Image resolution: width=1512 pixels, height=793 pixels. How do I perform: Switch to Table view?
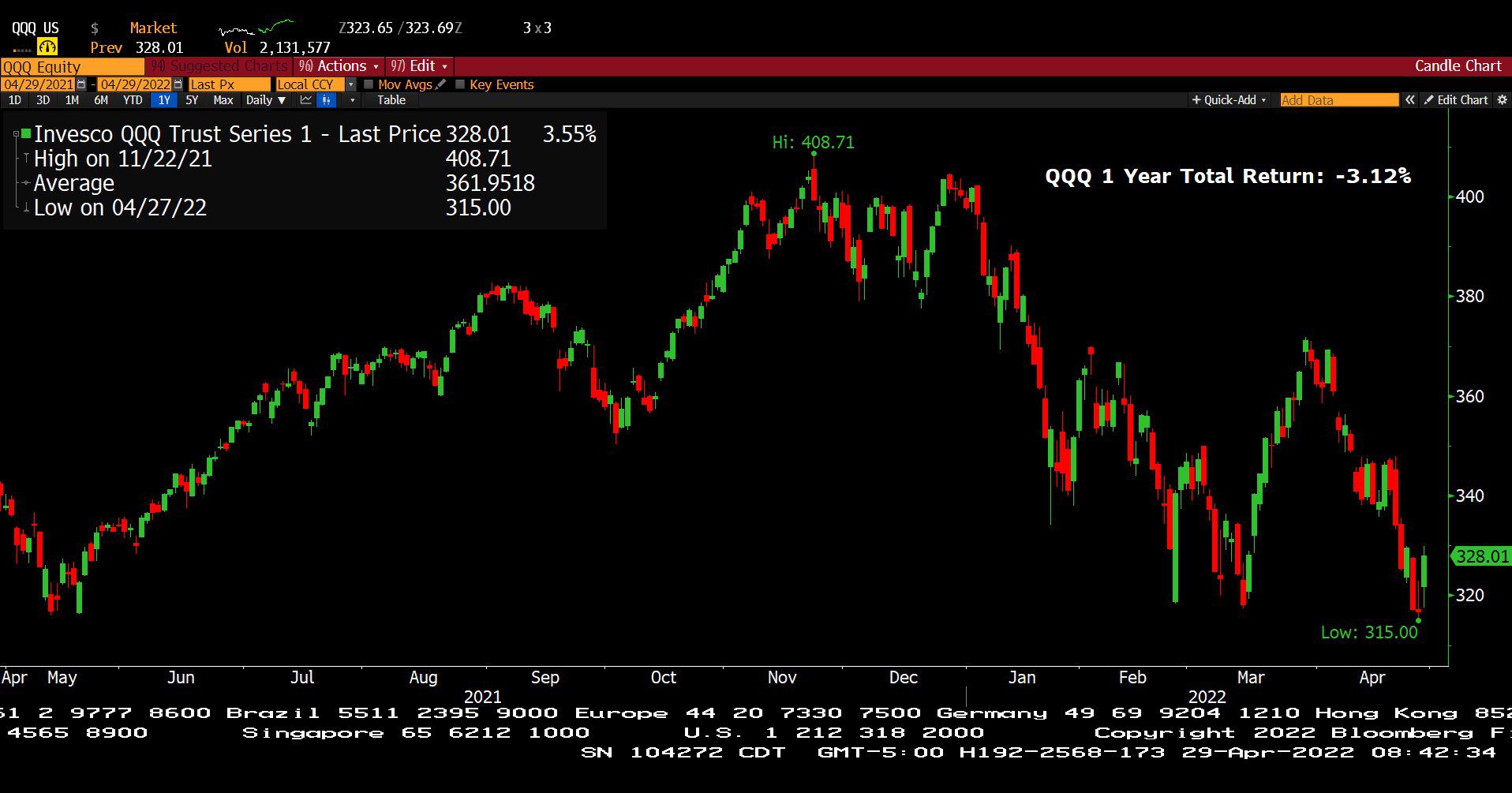(x=391, y=100)
